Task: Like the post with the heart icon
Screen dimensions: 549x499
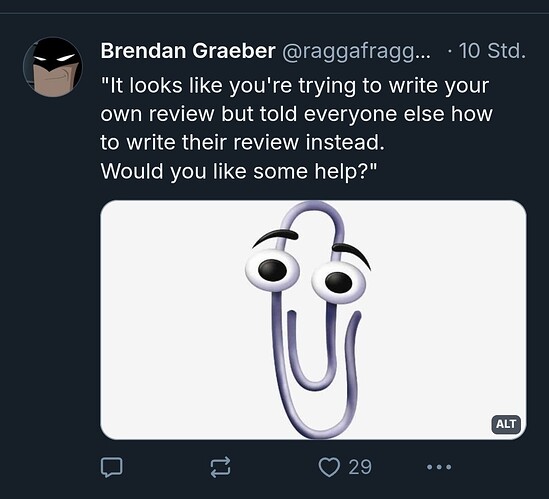Action: tap(329, 467)
